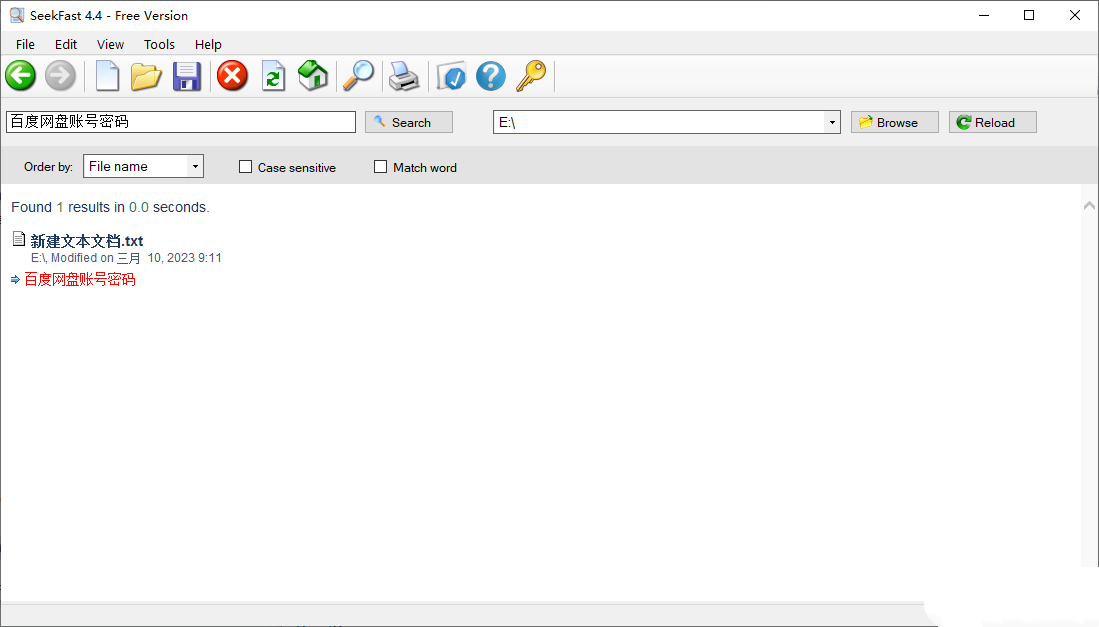The width and height of the screenshot is (1099, 627).
Task: Maximize the SeekFast window
Action: [x=1029, y=15]
